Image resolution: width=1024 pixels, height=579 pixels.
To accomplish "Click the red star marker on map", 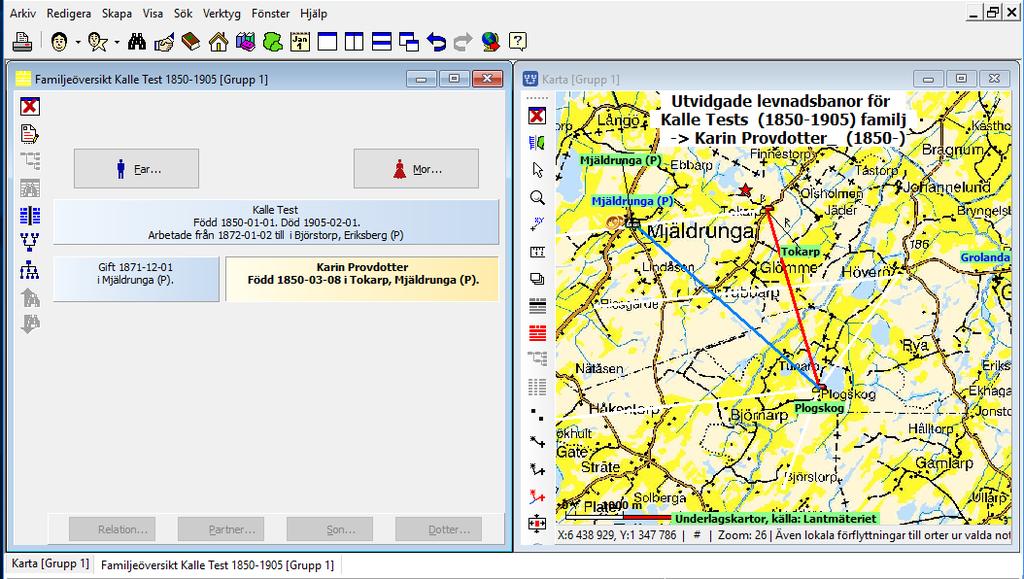I will [745, 190].
